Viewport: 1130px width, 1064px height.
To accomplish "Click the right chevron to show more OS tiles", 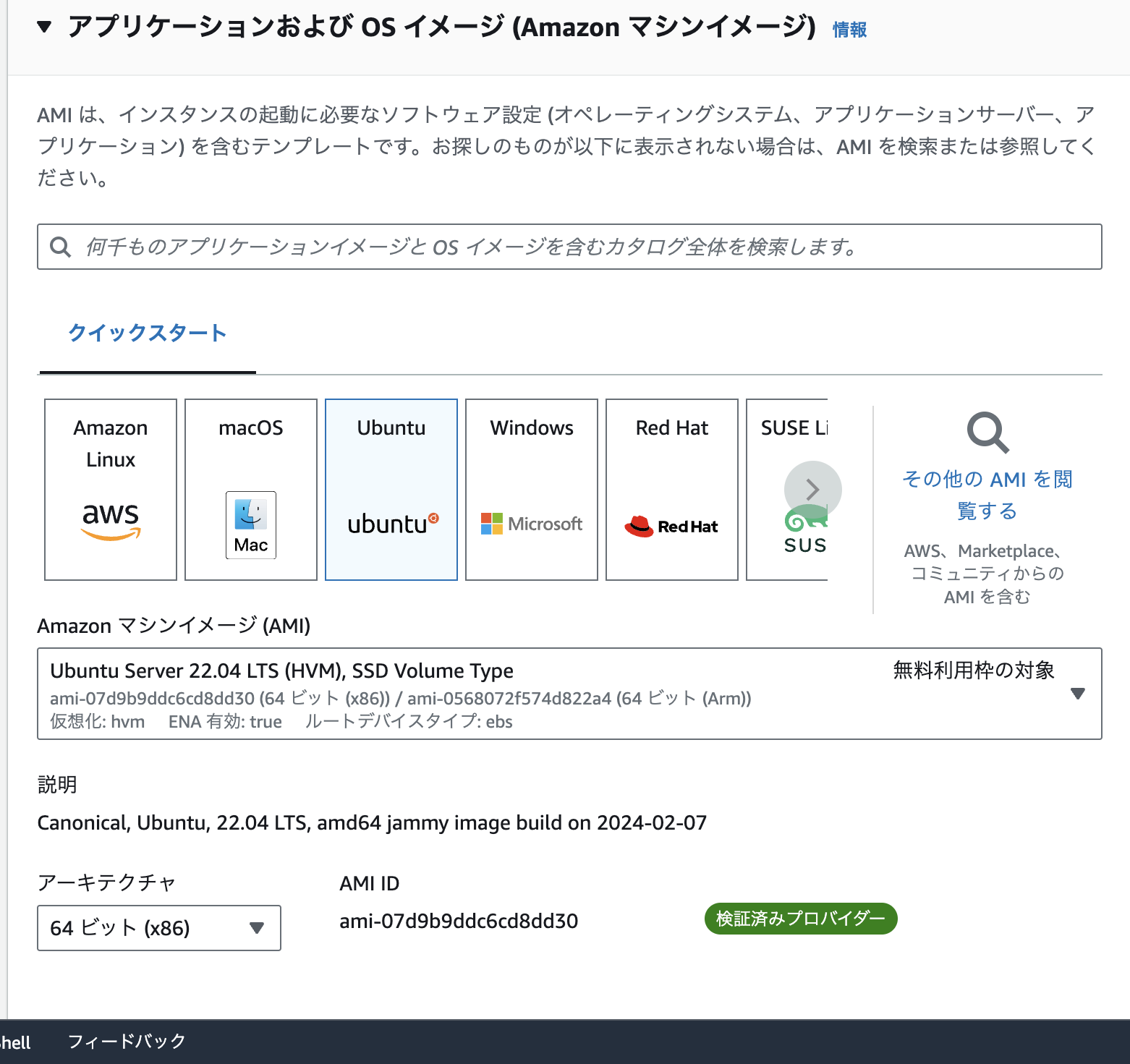I will pos(812,490).
